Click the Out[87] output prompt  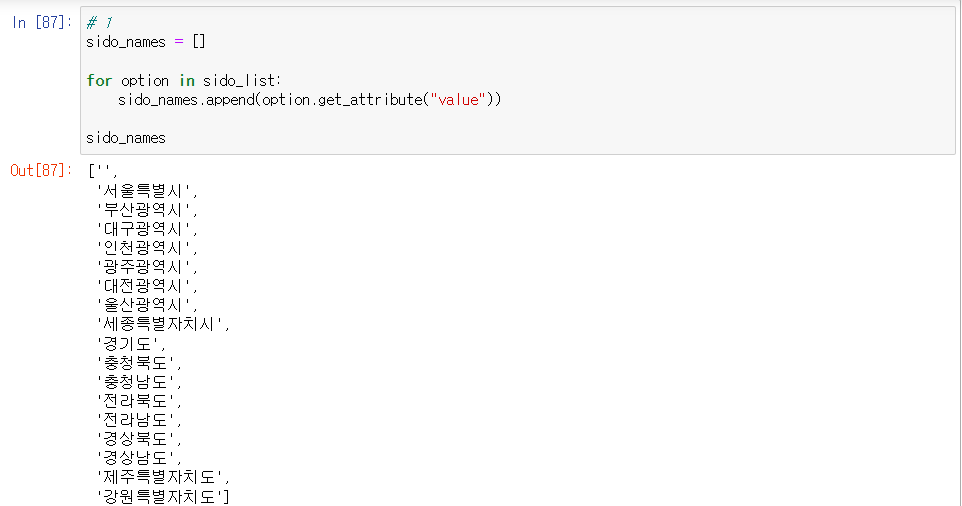coord(40,171)
